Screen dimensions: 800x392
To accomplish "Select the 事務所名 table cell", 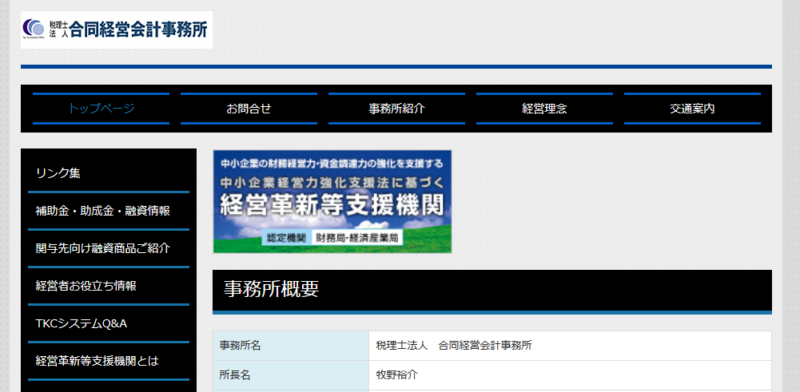I will [291, 346].
